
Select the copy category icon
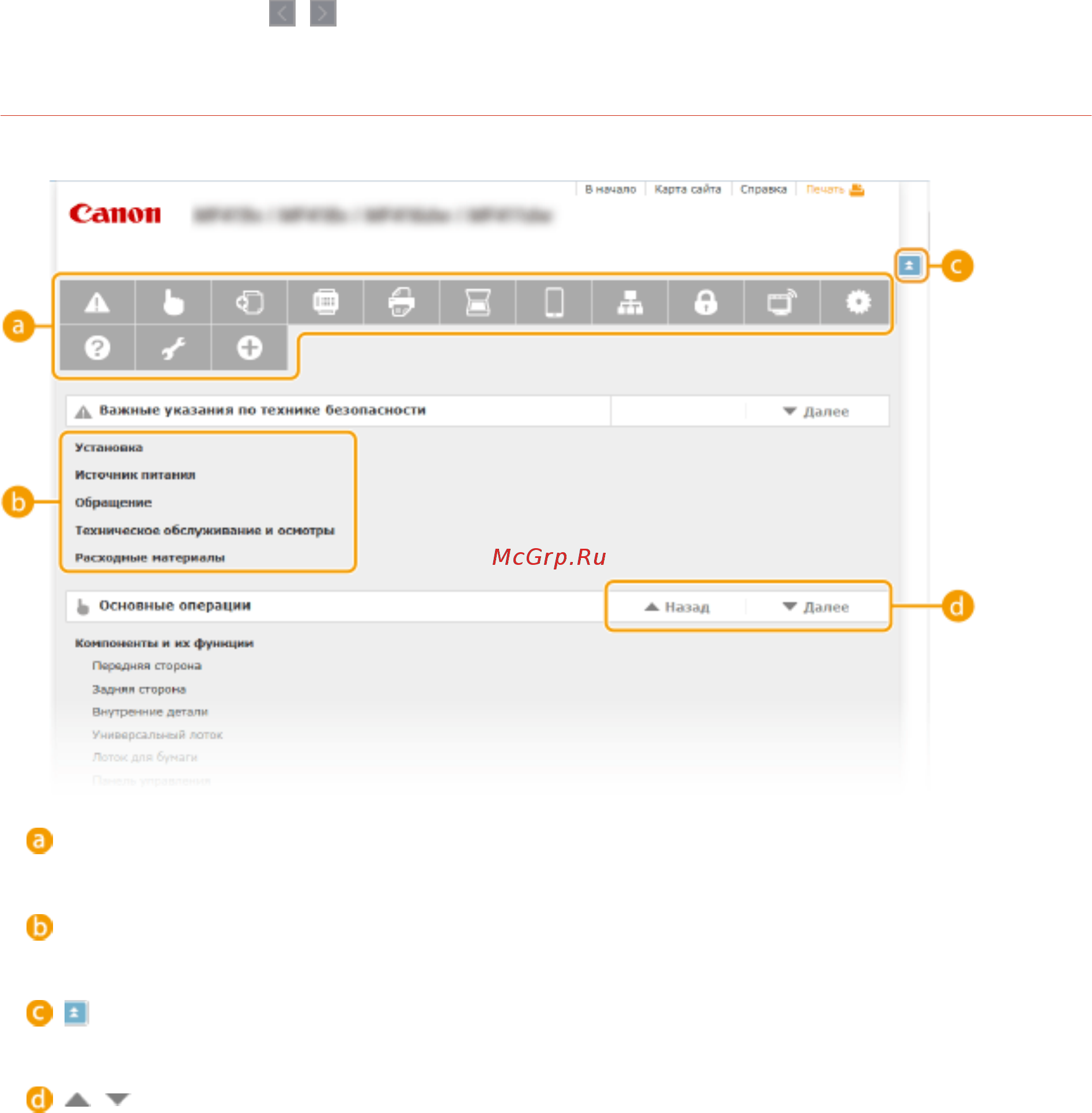250,302
